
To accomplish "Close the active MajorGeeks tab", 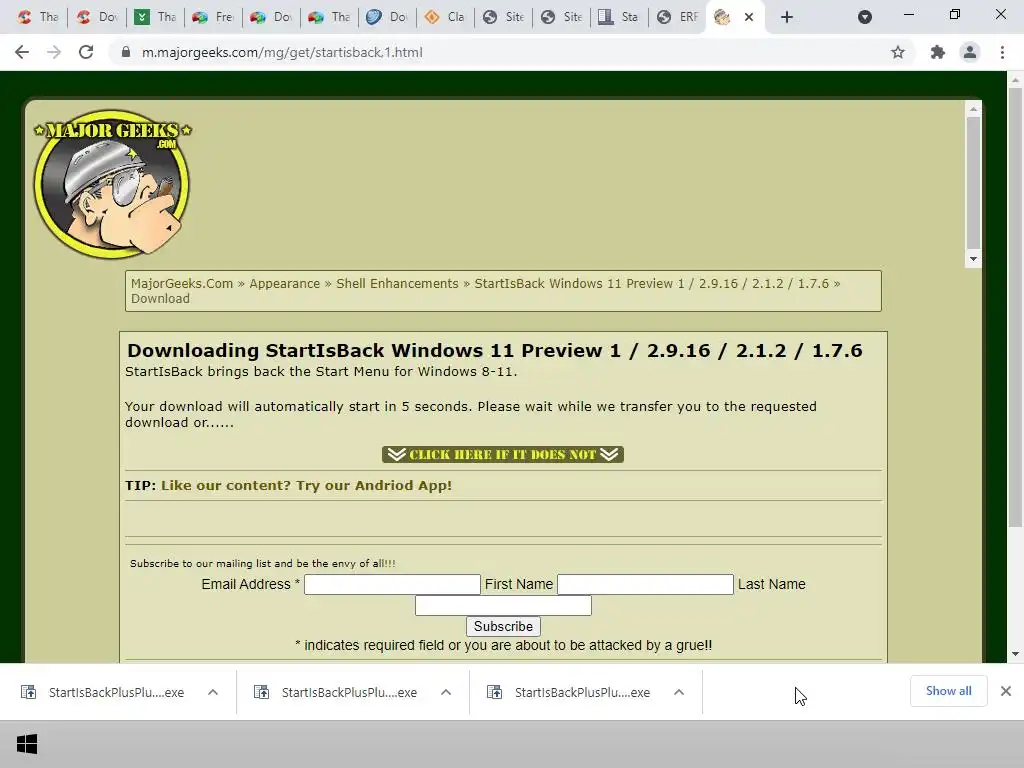I will point(749,17).
